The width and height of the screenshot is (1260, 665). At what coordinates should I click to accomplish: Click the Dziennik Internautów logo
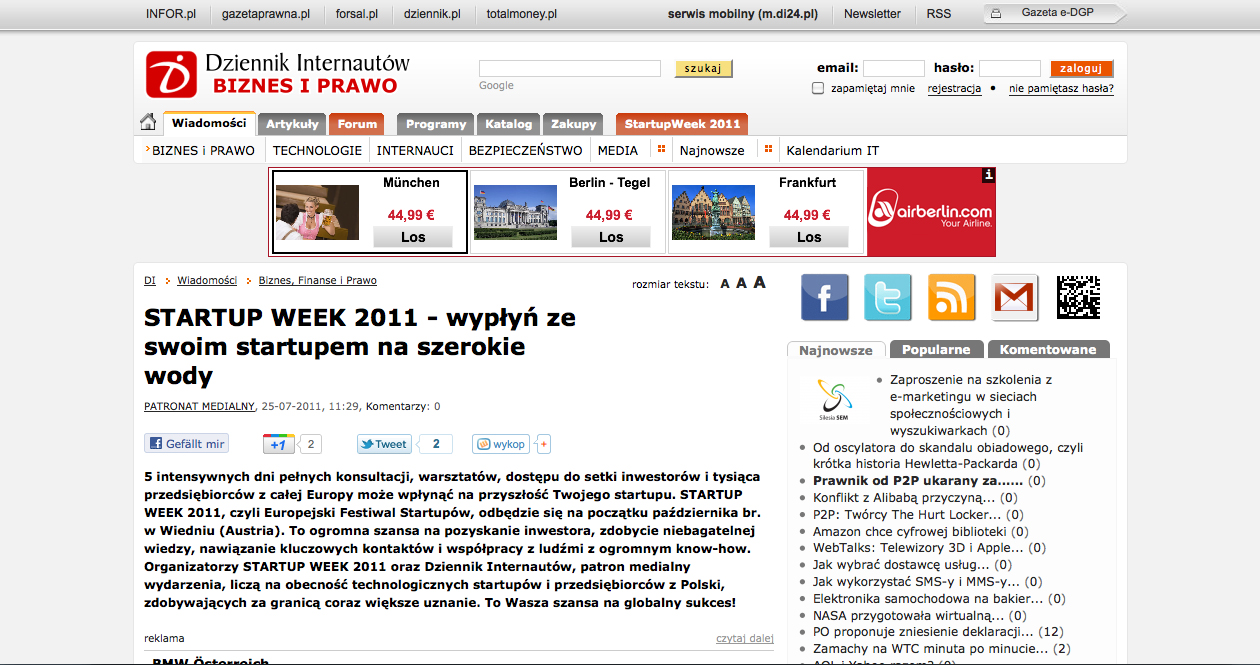click(x=277, y=73)
